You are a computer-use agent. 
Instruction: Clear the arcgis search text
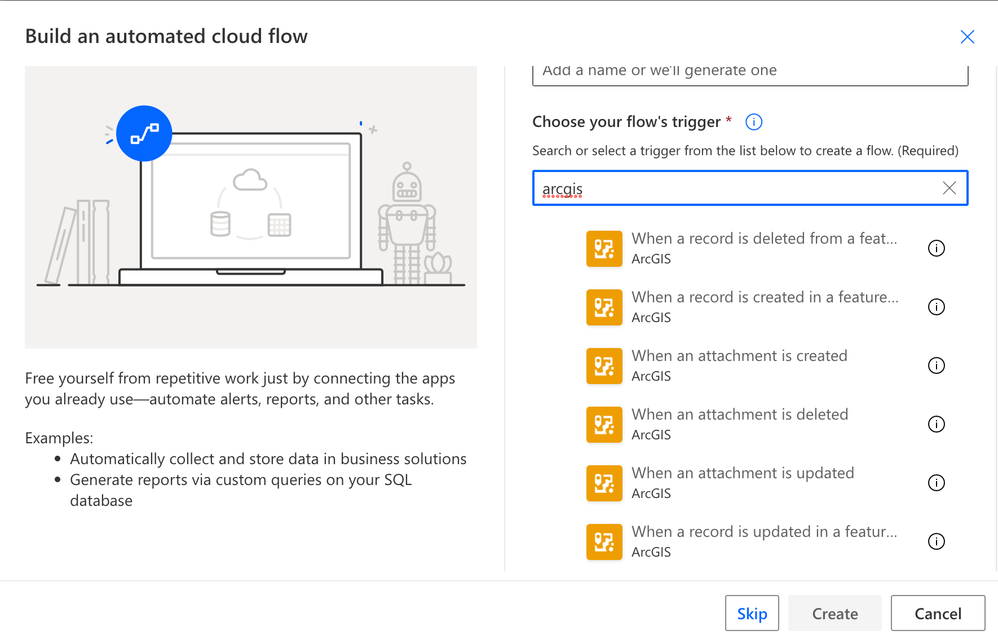pos(949,188)
